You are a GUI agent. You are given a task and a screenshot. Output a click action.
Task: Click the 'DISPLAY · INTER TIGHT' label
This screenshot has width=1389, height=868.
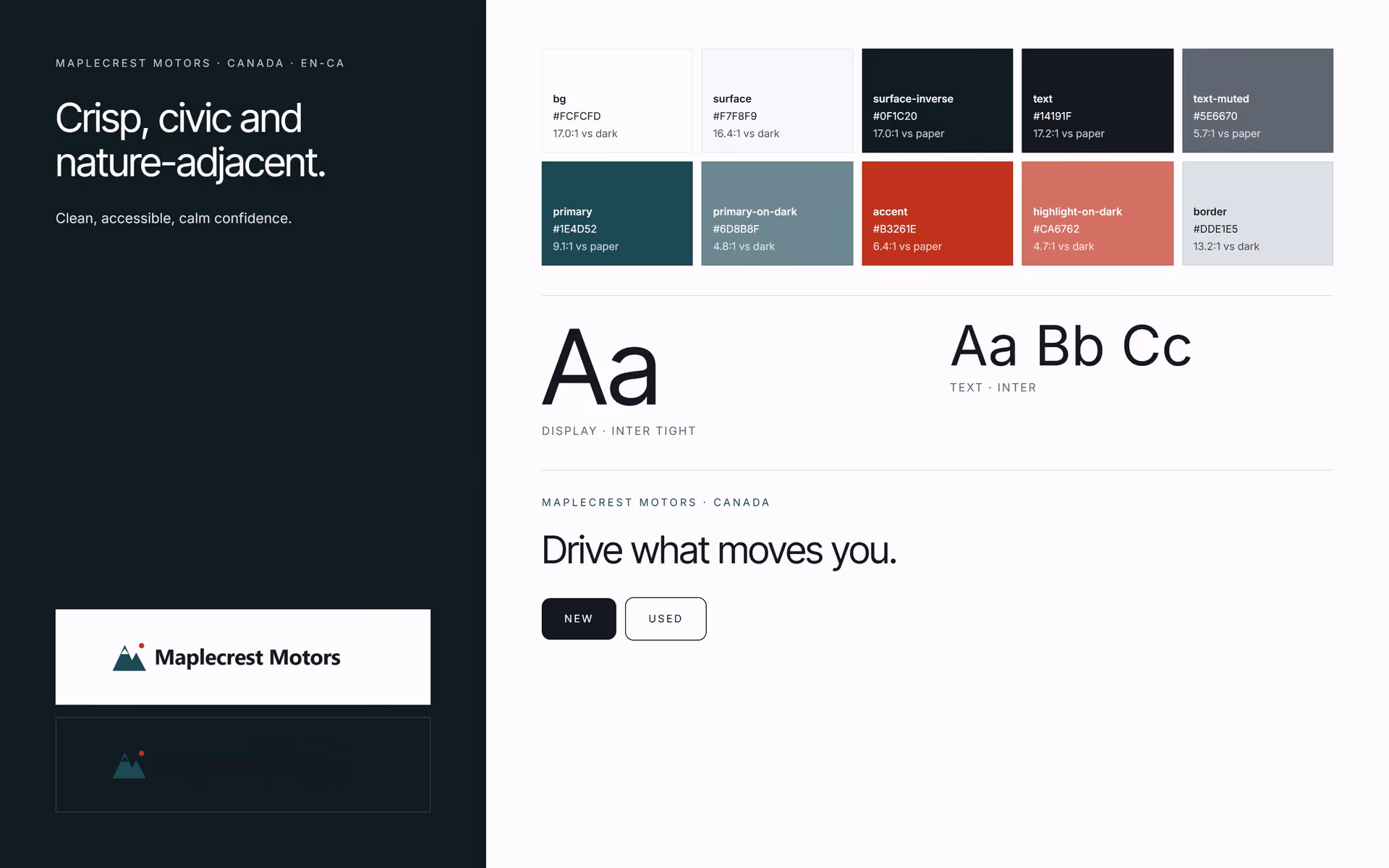pyautogui.click(x=619, y=431)
